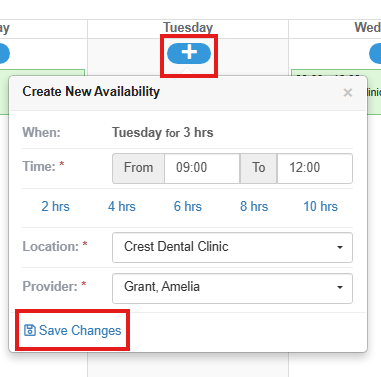This screenshot has height=377, width=381.
Task: Edit the From time field showing 09:00
Action: pos(202,168)
